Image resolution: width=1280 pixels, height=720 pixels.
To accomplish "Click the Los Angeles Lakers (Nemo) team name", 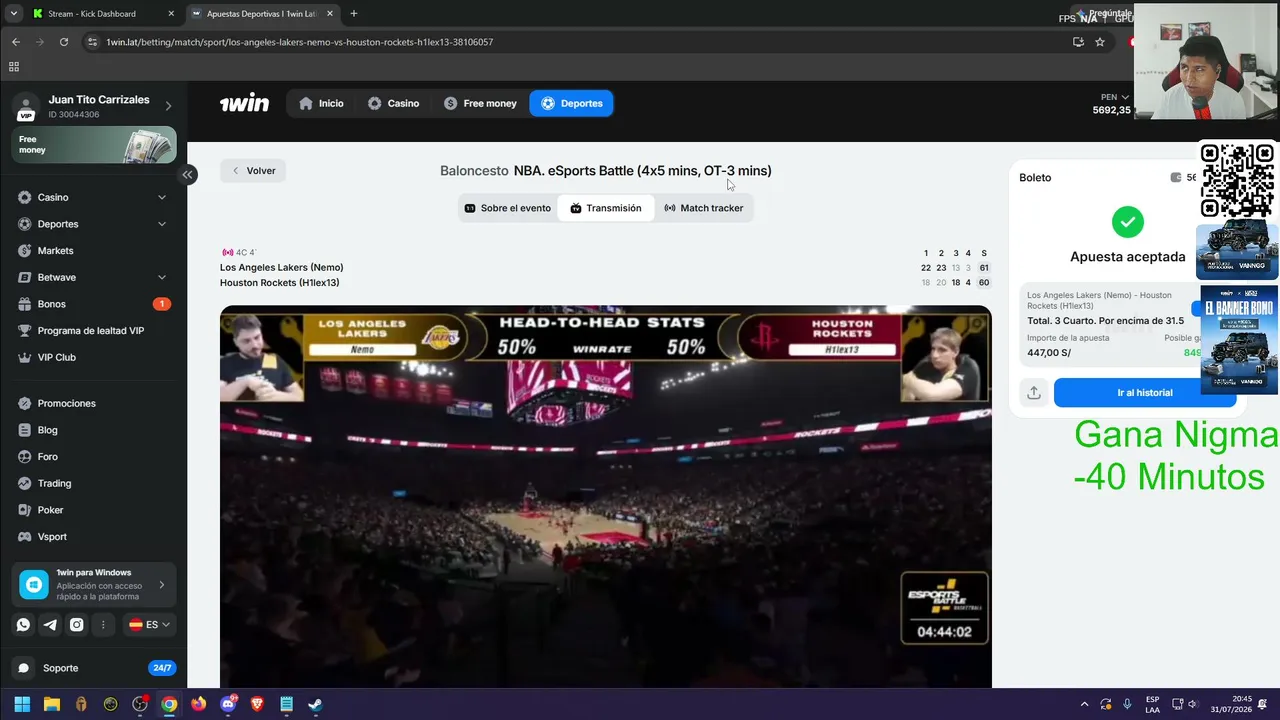I will (x=281, y=268).
